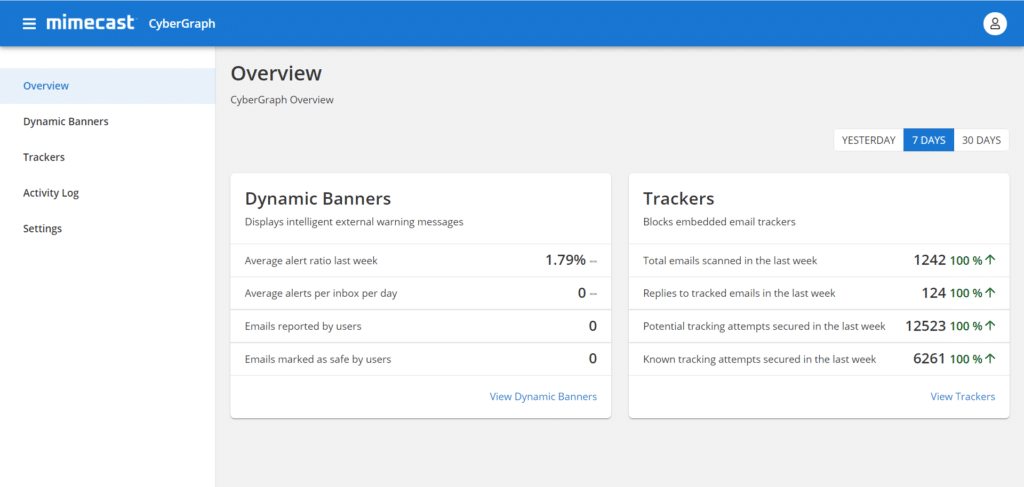The height and width of the screenshot is (487, 1024).
Task: Click up arrow beside 12523 potential attempts
Action: tap(990, 326)
